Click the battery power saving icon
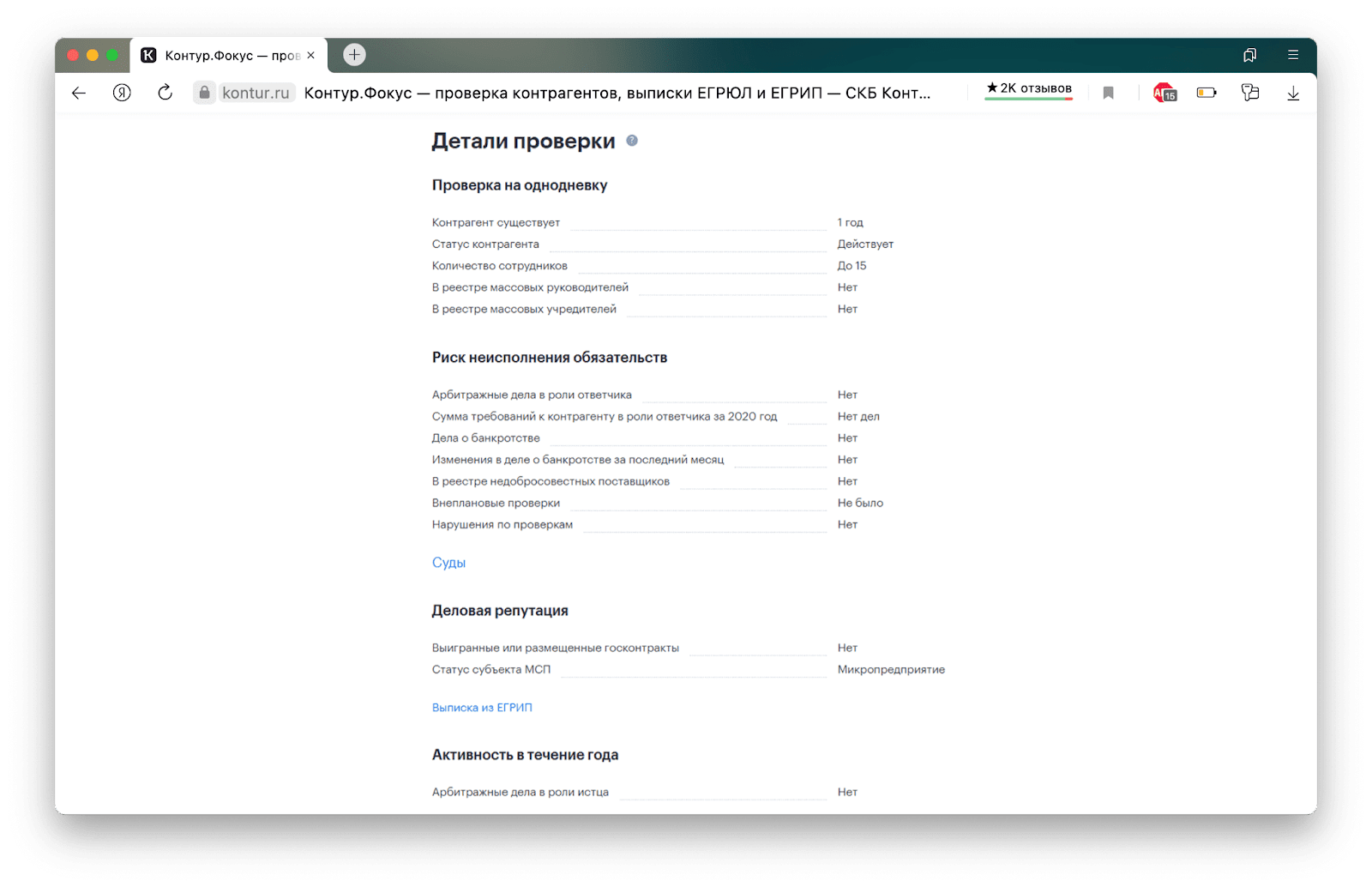This screenshot has width=1372, height=887. coord(1207,93)
